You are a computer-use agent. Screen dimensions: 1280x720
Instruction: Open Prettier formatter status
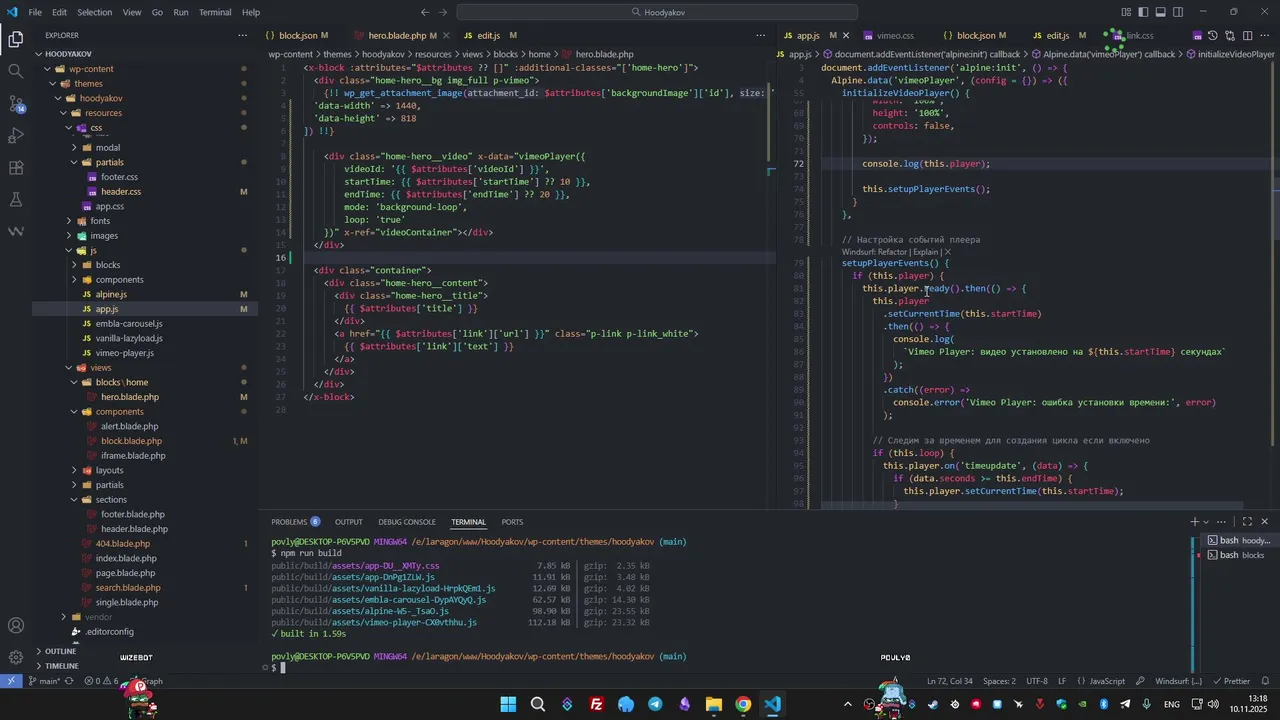(x=1231, y=681)
